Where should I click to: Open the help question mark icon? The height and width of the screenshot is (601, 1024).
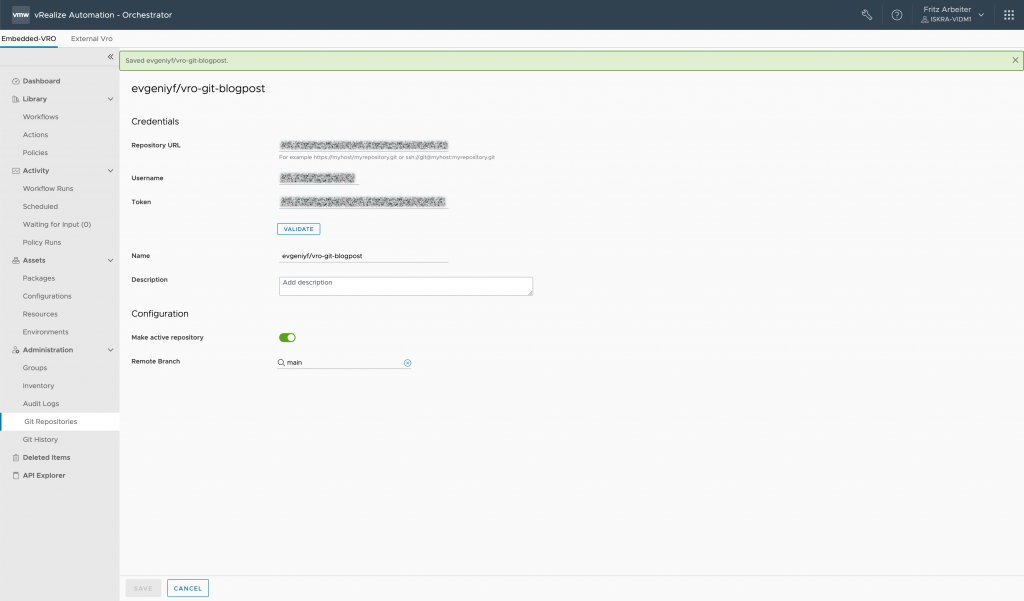click(x=897, y=14)
